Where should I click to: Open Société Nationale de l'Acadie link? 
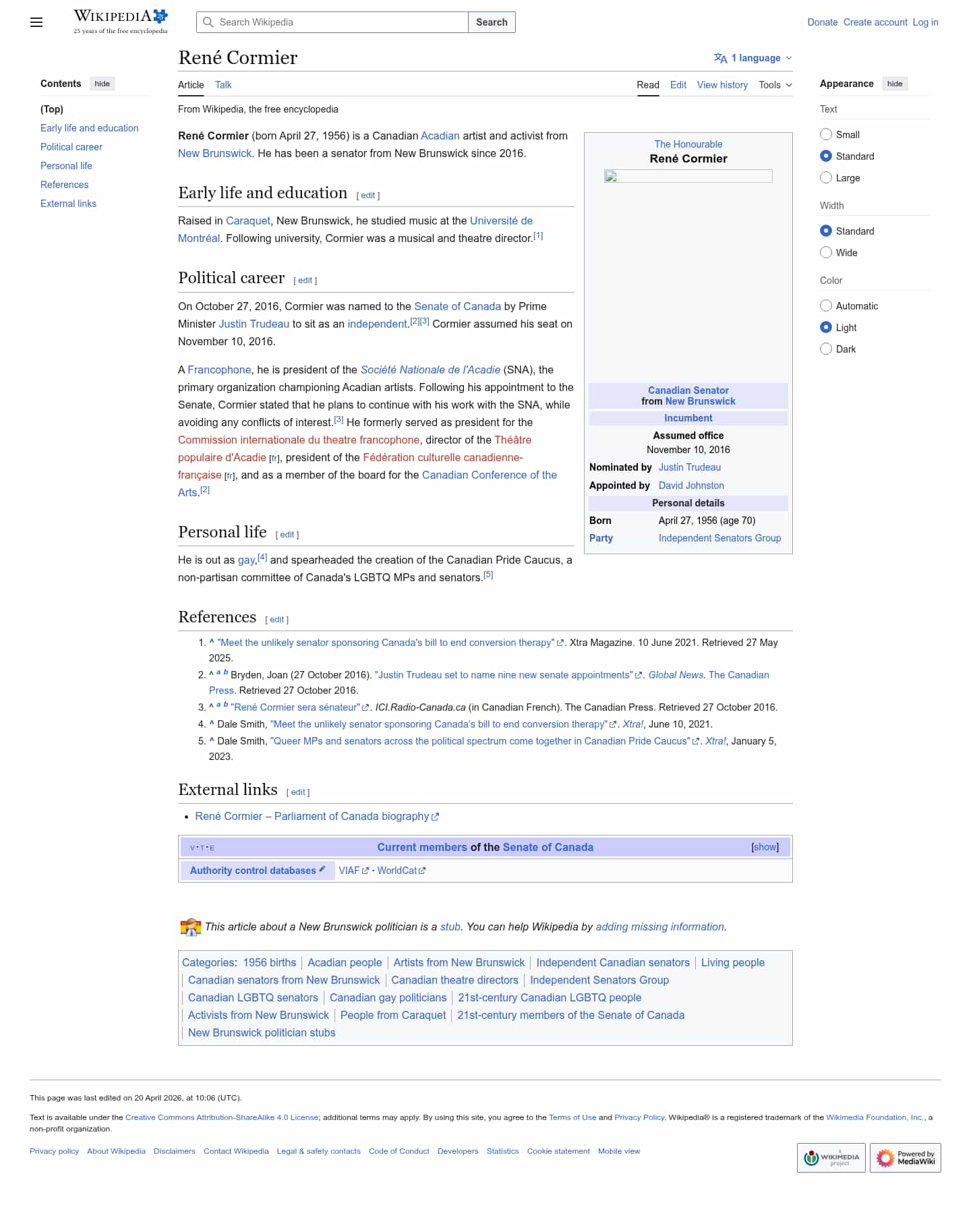click(430, 370)
